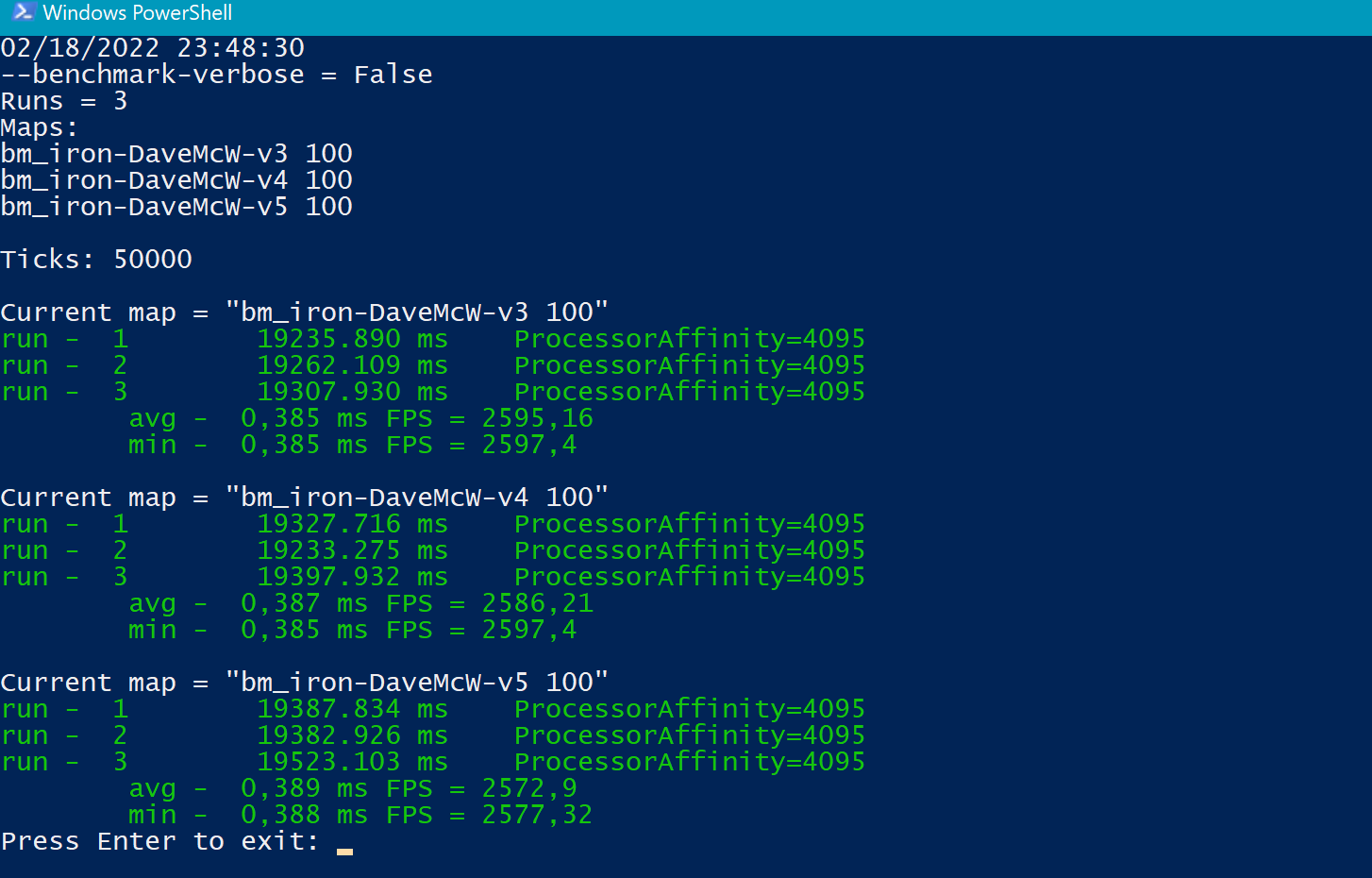
Task: Click the "Windows PowerShell" window title text
Action: (x=137, y=13)
